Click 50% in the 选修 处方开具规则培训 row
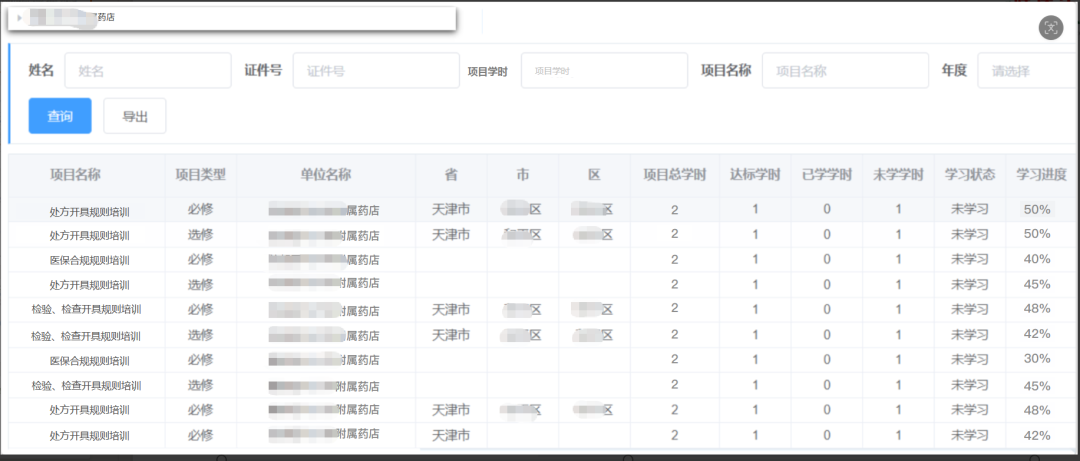This screenshot has height=461, width=1080. tap(1037, 234)
